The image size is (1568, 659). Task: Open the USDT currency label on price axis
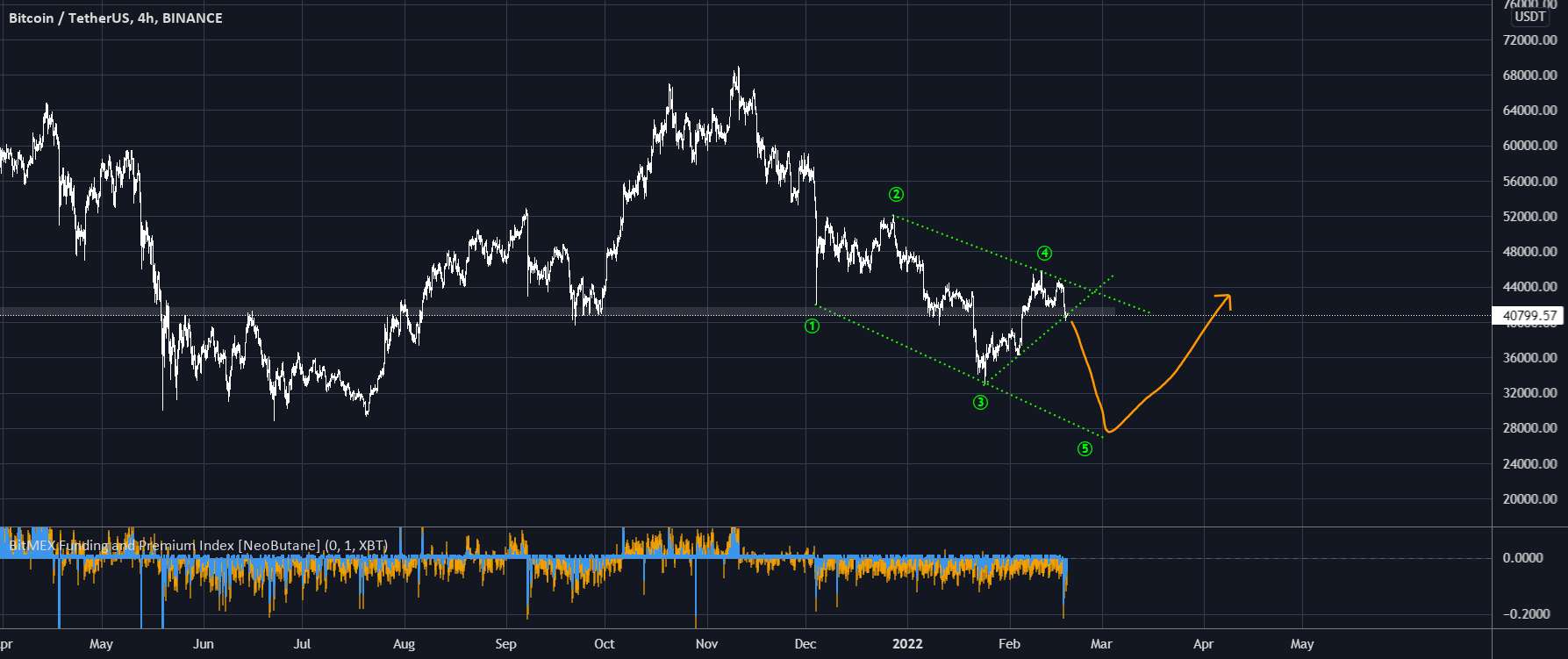tap(1530, 17)
